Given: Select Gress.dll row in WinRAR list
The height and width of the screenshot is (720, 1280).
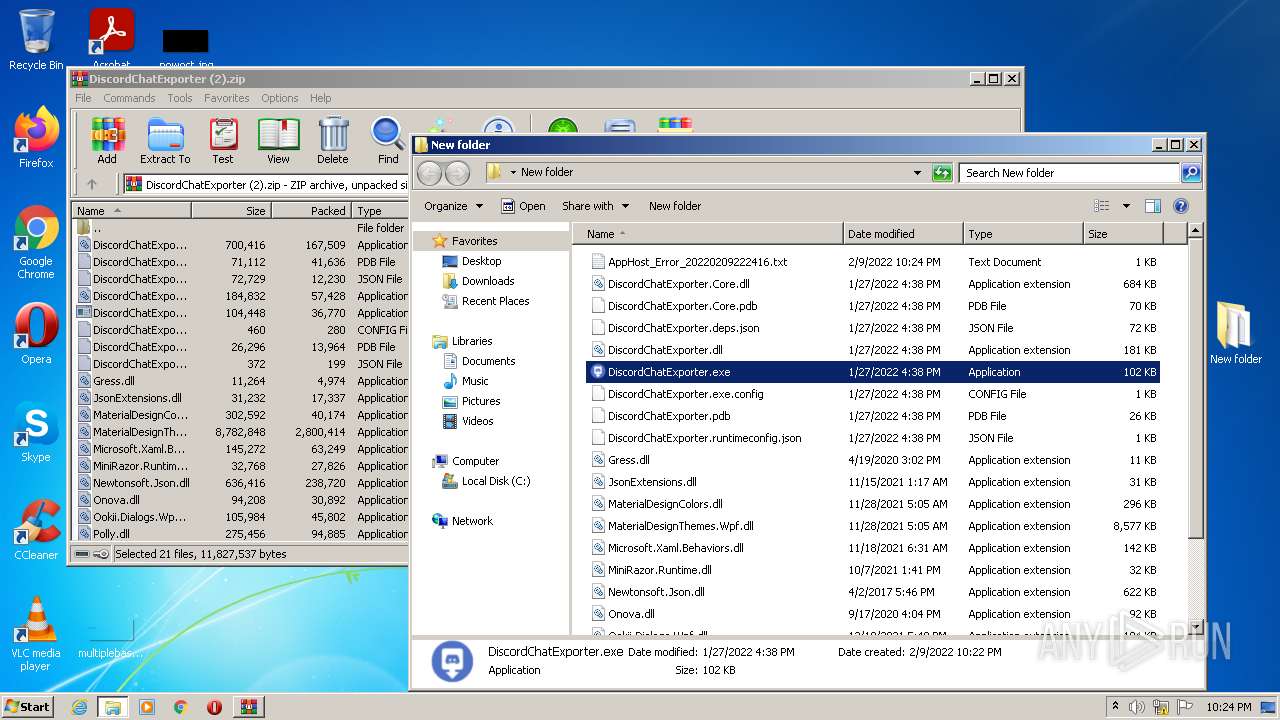Looking at the screenshot, I should tap(241, 381).
